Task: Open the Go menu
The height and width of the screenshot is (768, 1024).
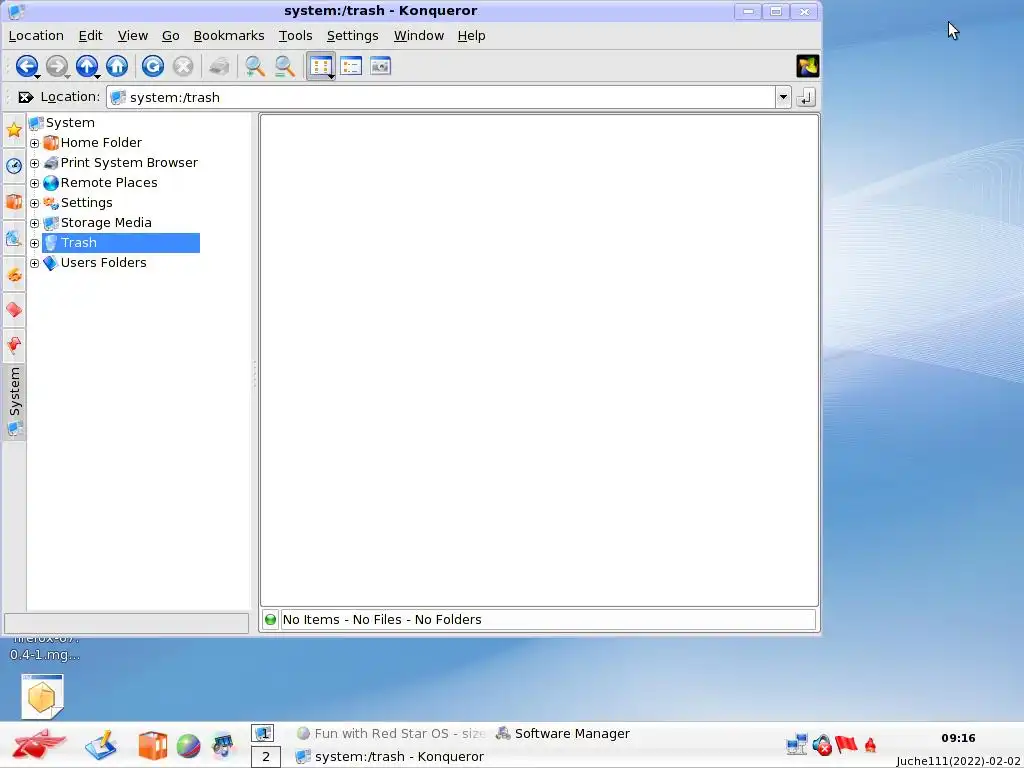Action: pyautogui.click(x=170, y=35)
